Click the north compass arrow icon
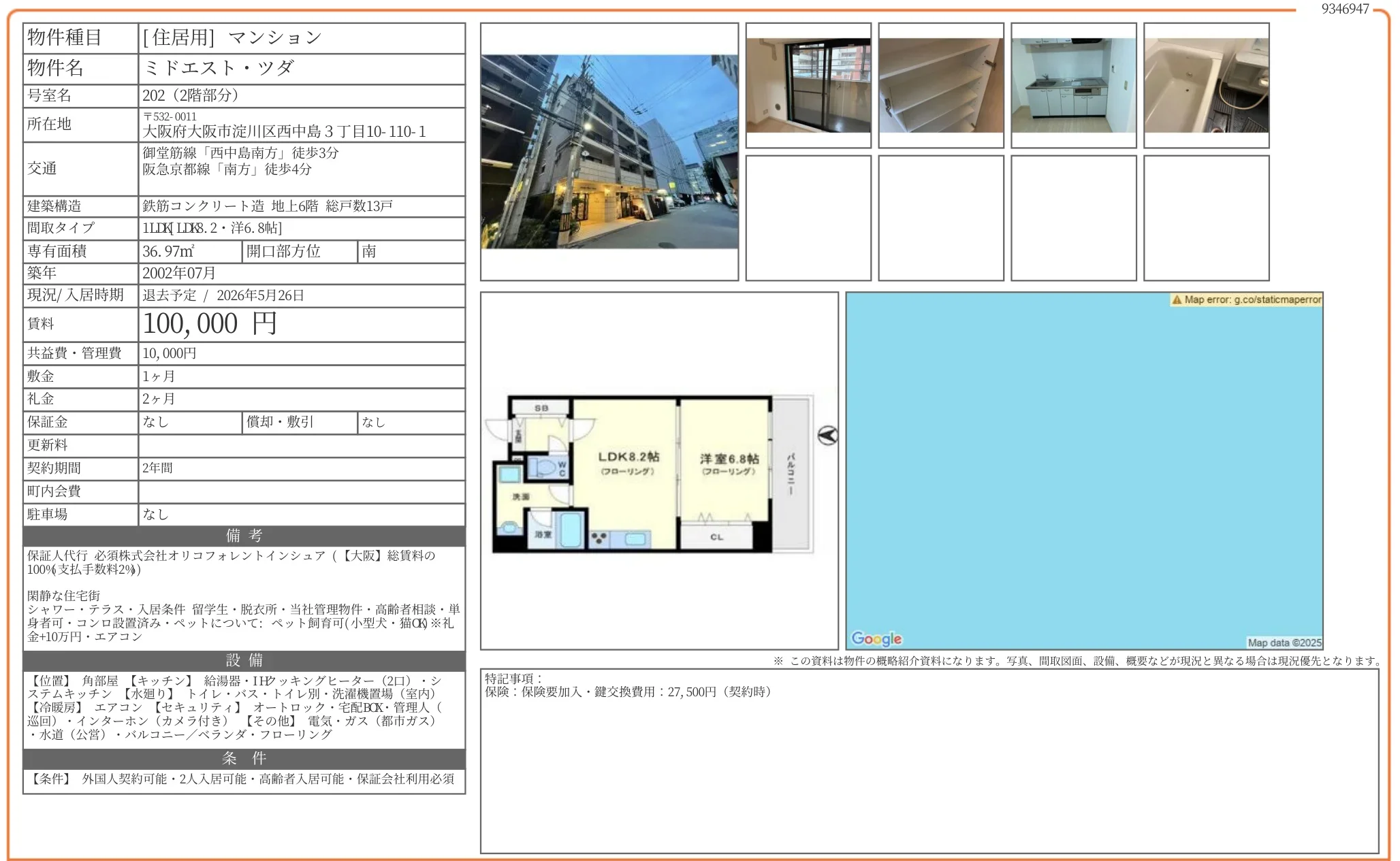This screenshot has width=1400, height=861. pos(827,435)
